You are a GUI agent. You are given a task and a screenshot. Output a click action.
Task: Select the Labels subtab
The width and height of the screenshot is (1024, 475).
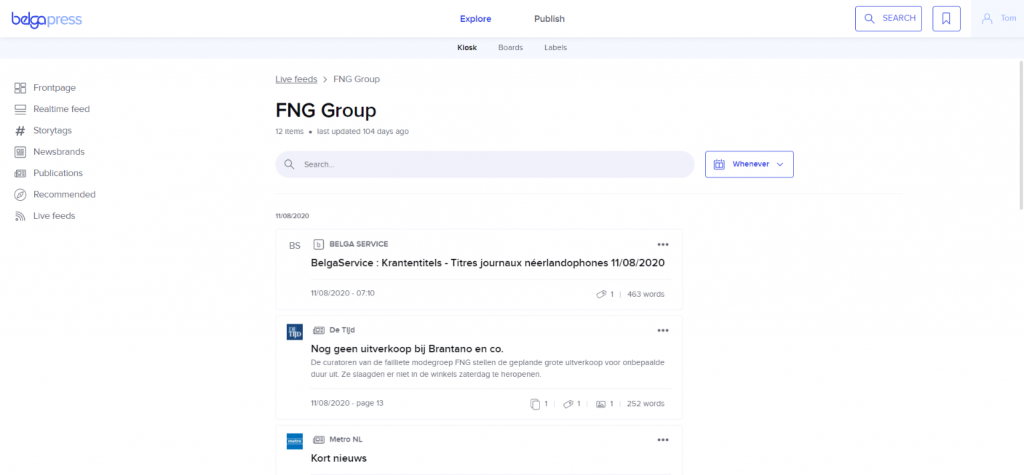pyautogui.click(x=556, y=48)
